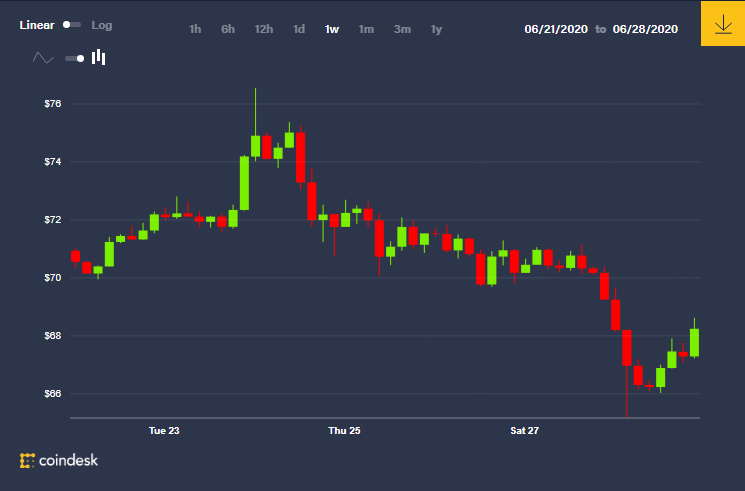Click the Thu 25 date label
This screenshot has height=491, width=745.
344,431
